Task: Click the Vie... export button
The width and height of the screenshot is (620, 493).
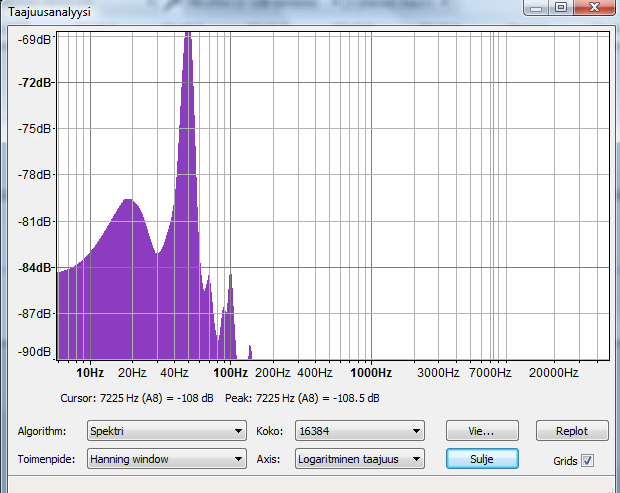Action: click(482, 431)
